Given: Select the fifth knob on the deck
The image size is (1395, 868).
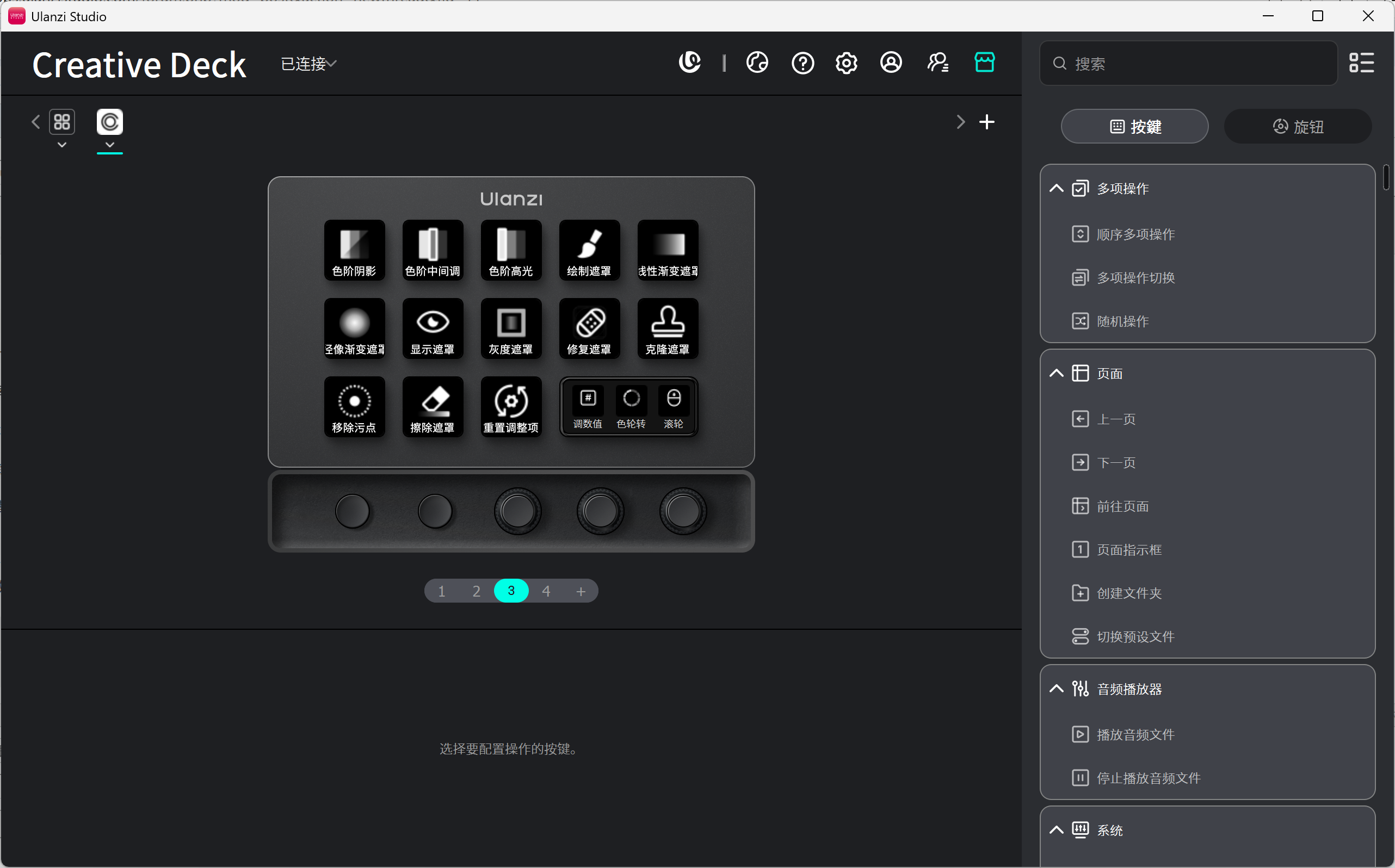Looking at the screenshot, I should tap(683, 510).
